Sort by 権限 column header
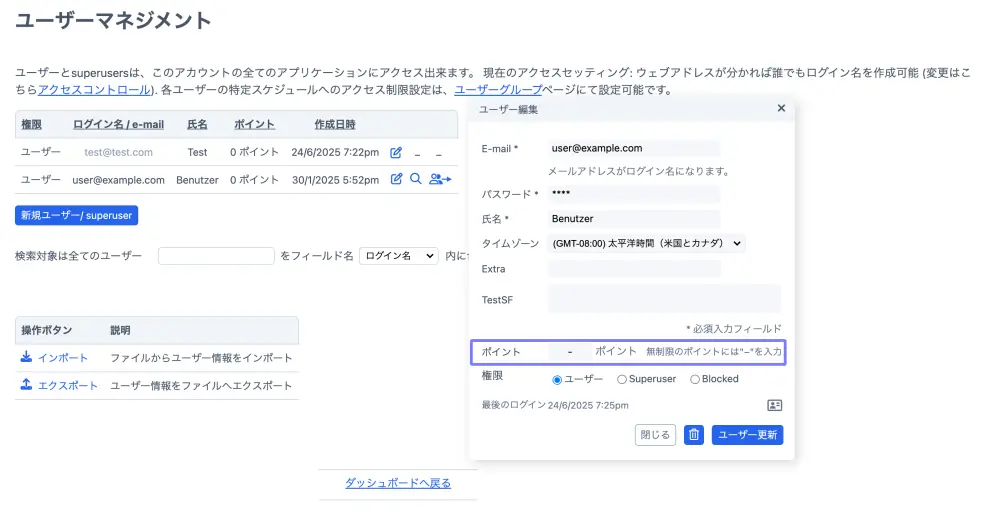The image size is (984, 517). tap(31, 124)
